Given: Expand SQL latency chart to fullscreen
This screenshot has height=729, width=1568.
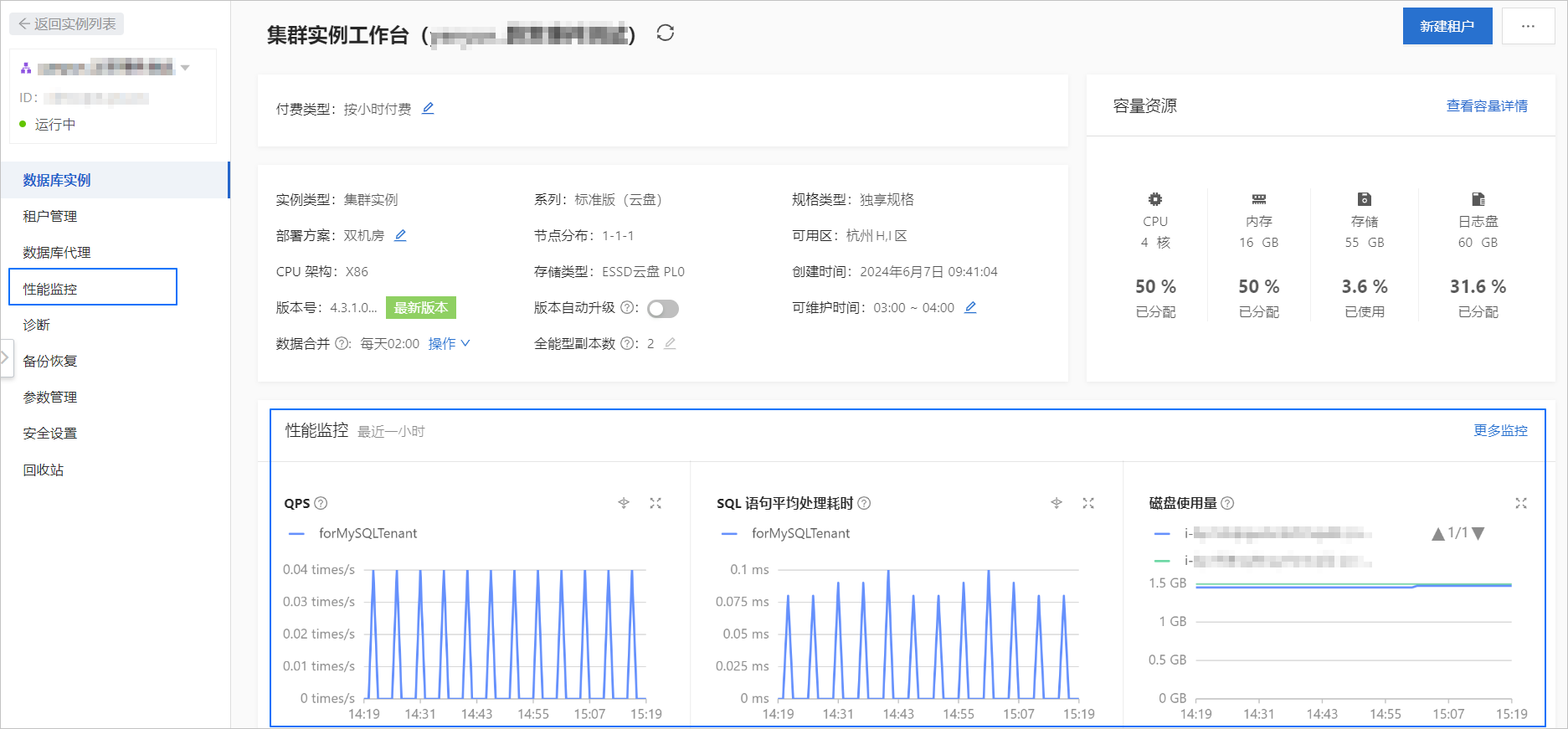Looking at the screenshot, I should [x=1088, y=503].
